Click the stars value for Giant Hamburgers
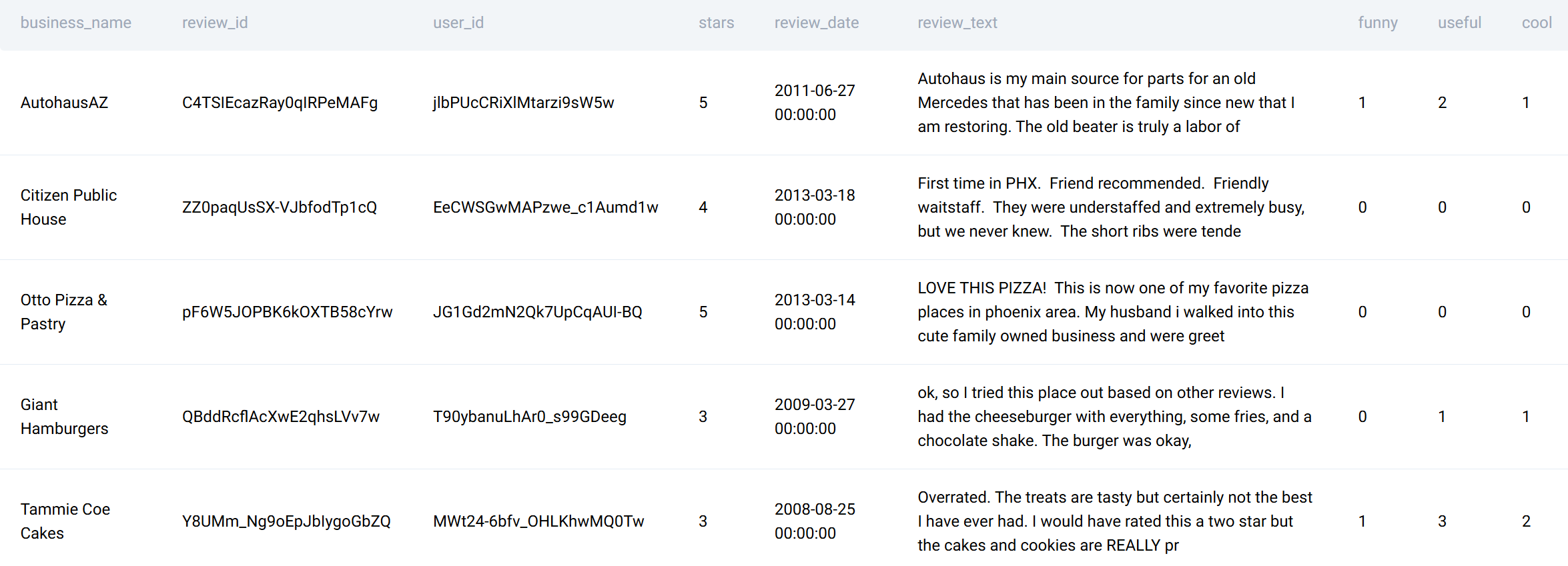 tap(703, 417)
